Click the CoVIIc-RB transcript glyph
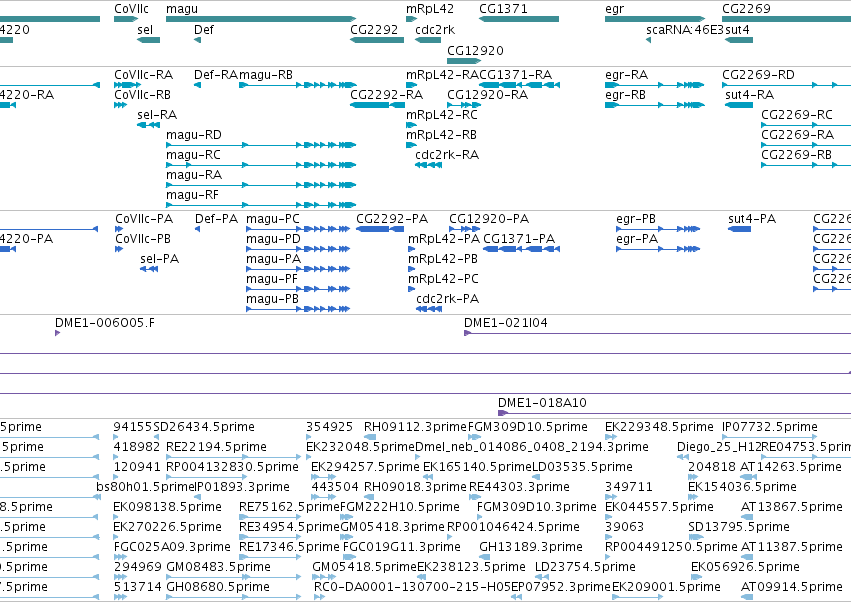The height and width of the screenshot is (602, 851). [120, 105]
